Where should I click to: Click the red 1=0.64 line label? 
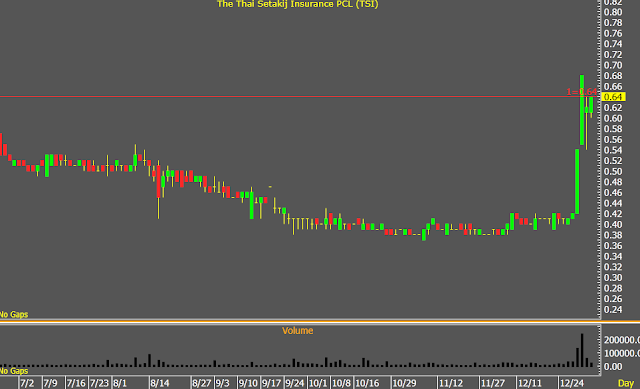click(582, 92)
